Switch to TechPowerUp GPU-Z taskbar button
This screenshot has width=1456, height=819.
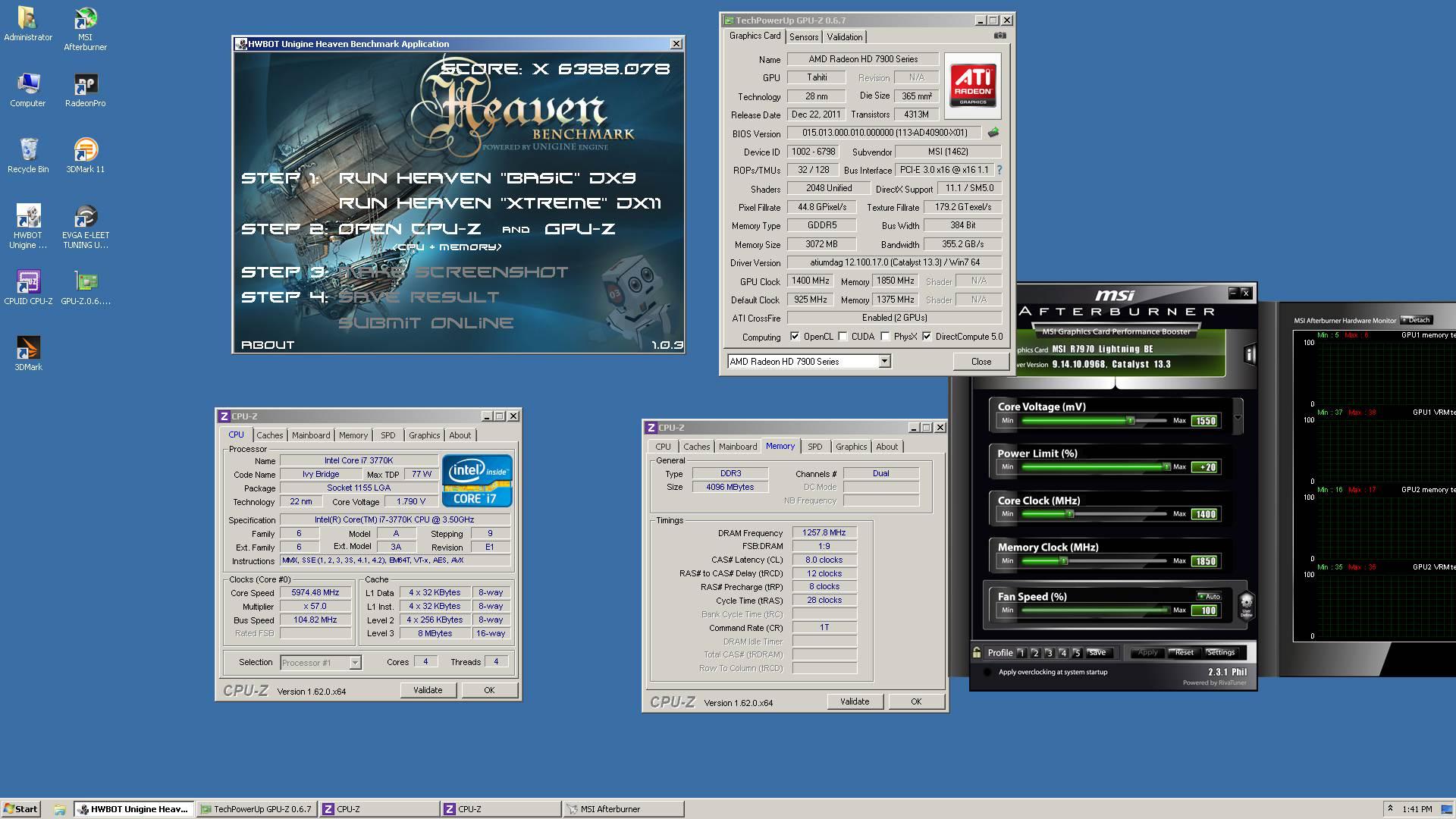coord(256,809)
